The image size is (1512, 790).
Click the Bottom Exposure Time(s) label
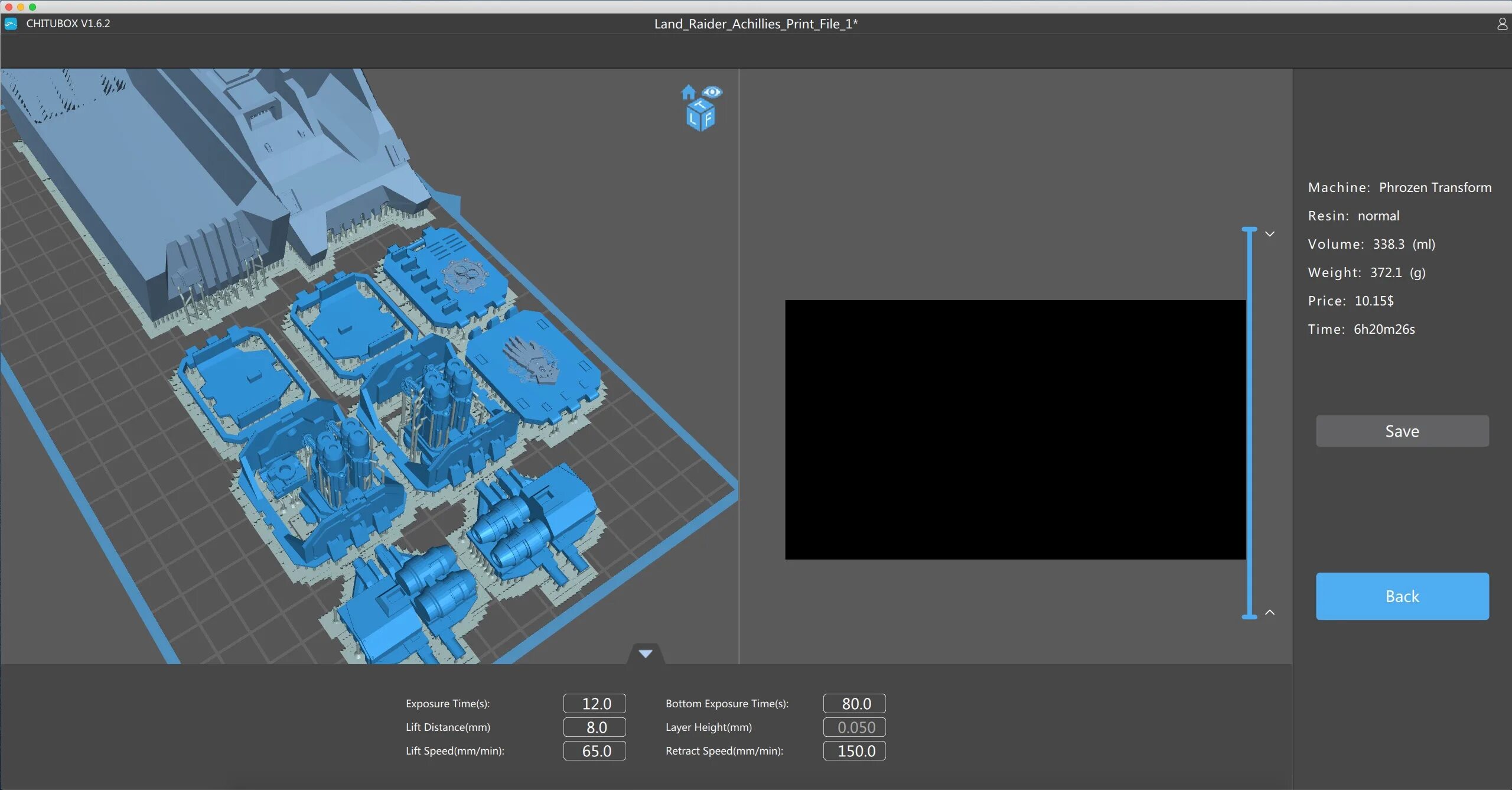click(727, 703)
